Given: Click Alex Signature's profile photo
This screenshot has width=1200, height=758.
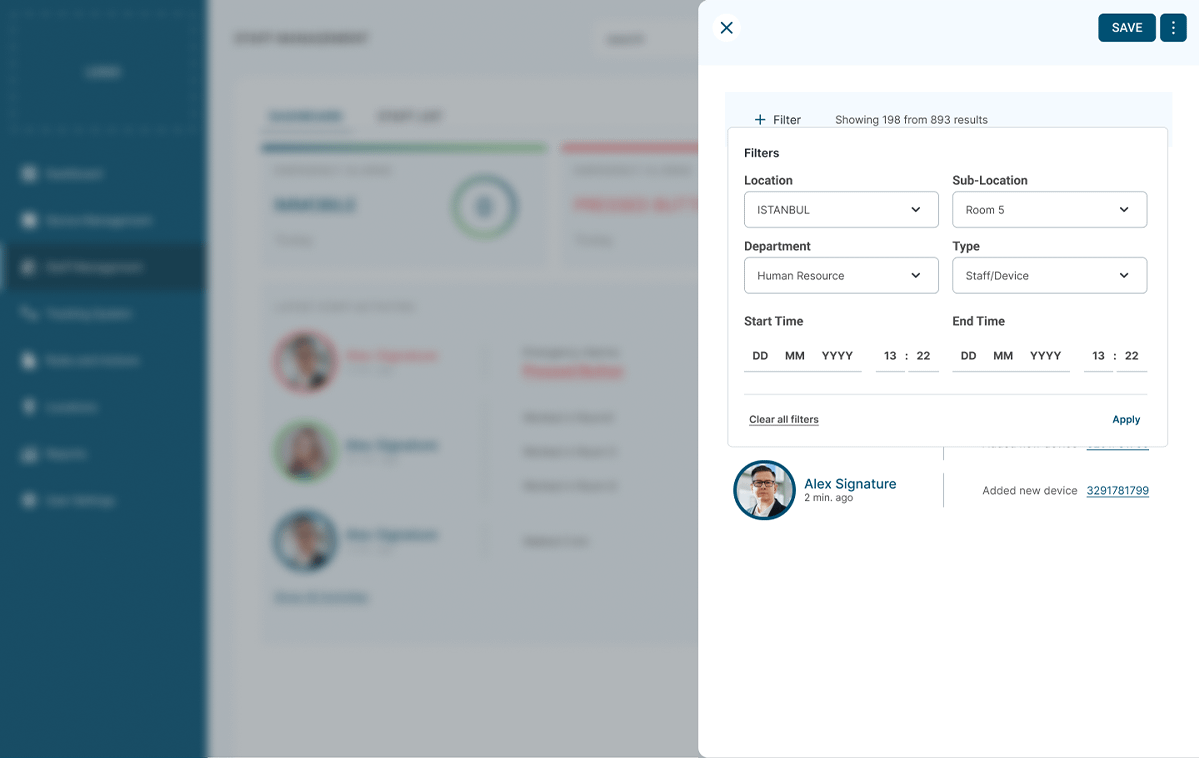Looking at the screenshot, I should point(764,490).
